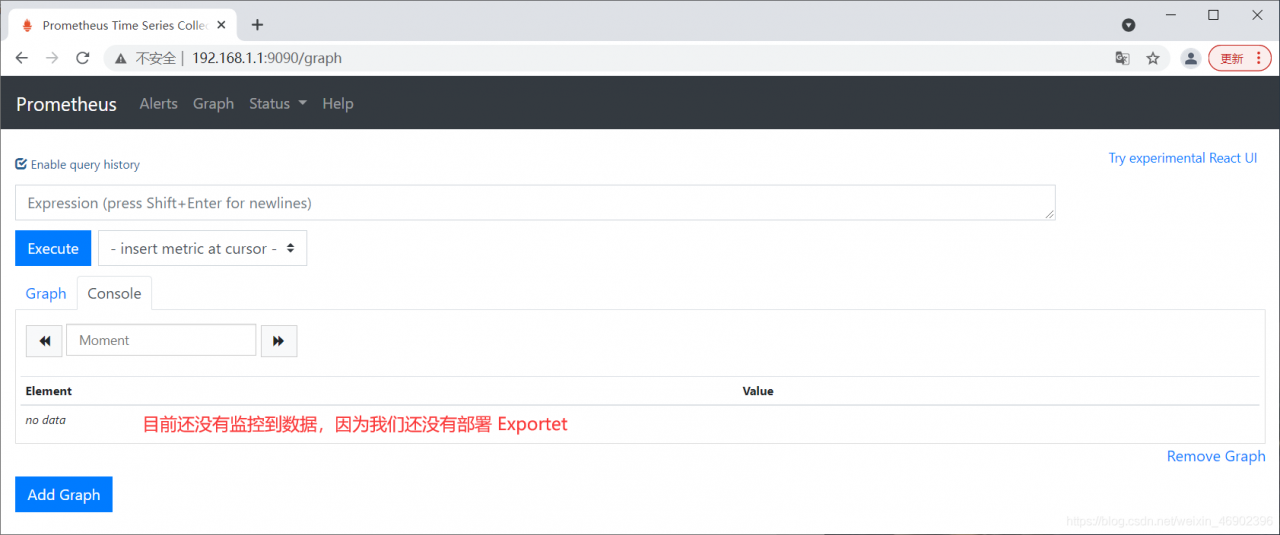
Task: Click the Chrome tab search dropdown circle
Action: pyautogui.click(x=1128, y=25)
